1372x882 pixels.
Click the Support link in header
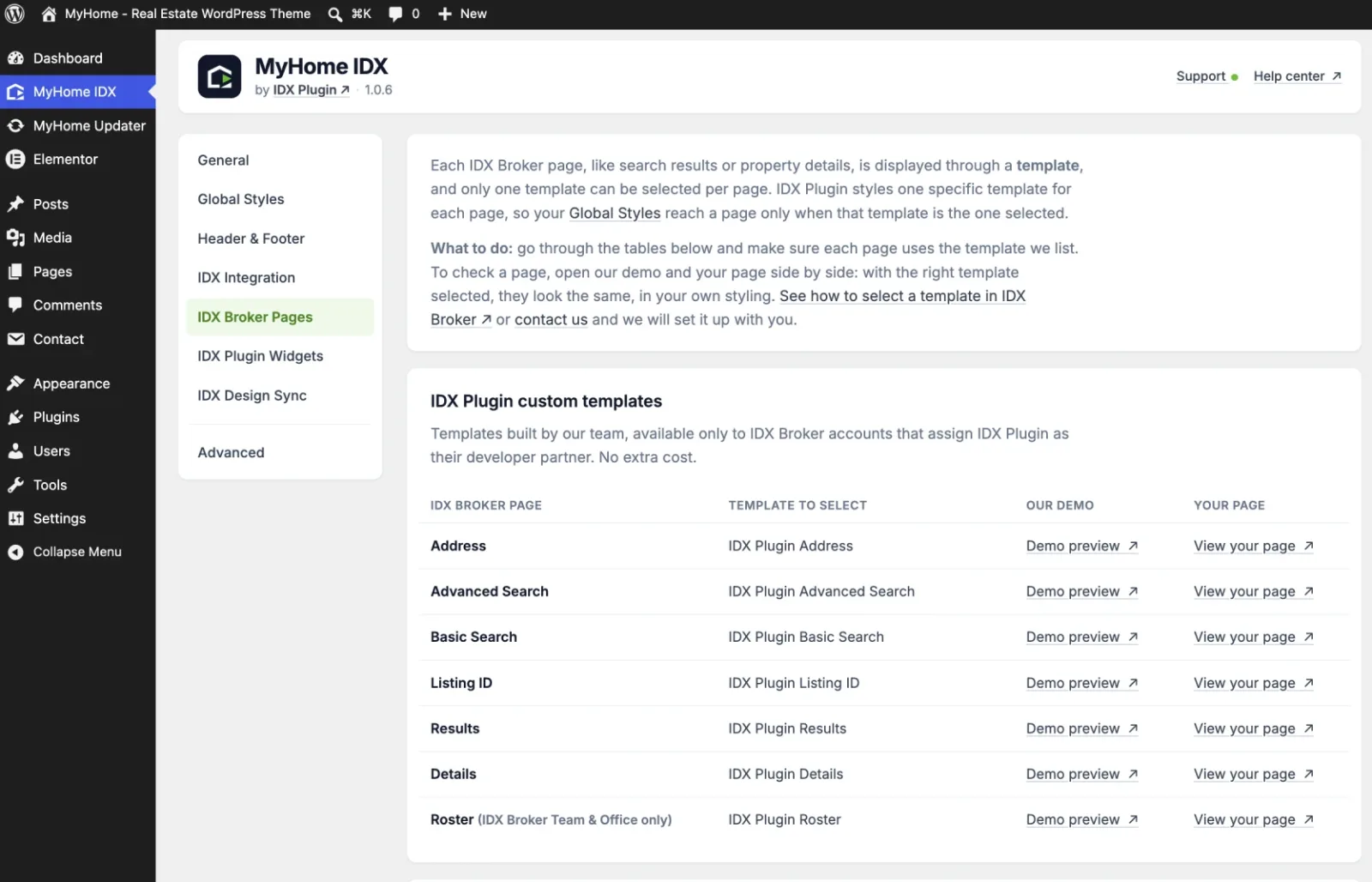click(1200, 76)
